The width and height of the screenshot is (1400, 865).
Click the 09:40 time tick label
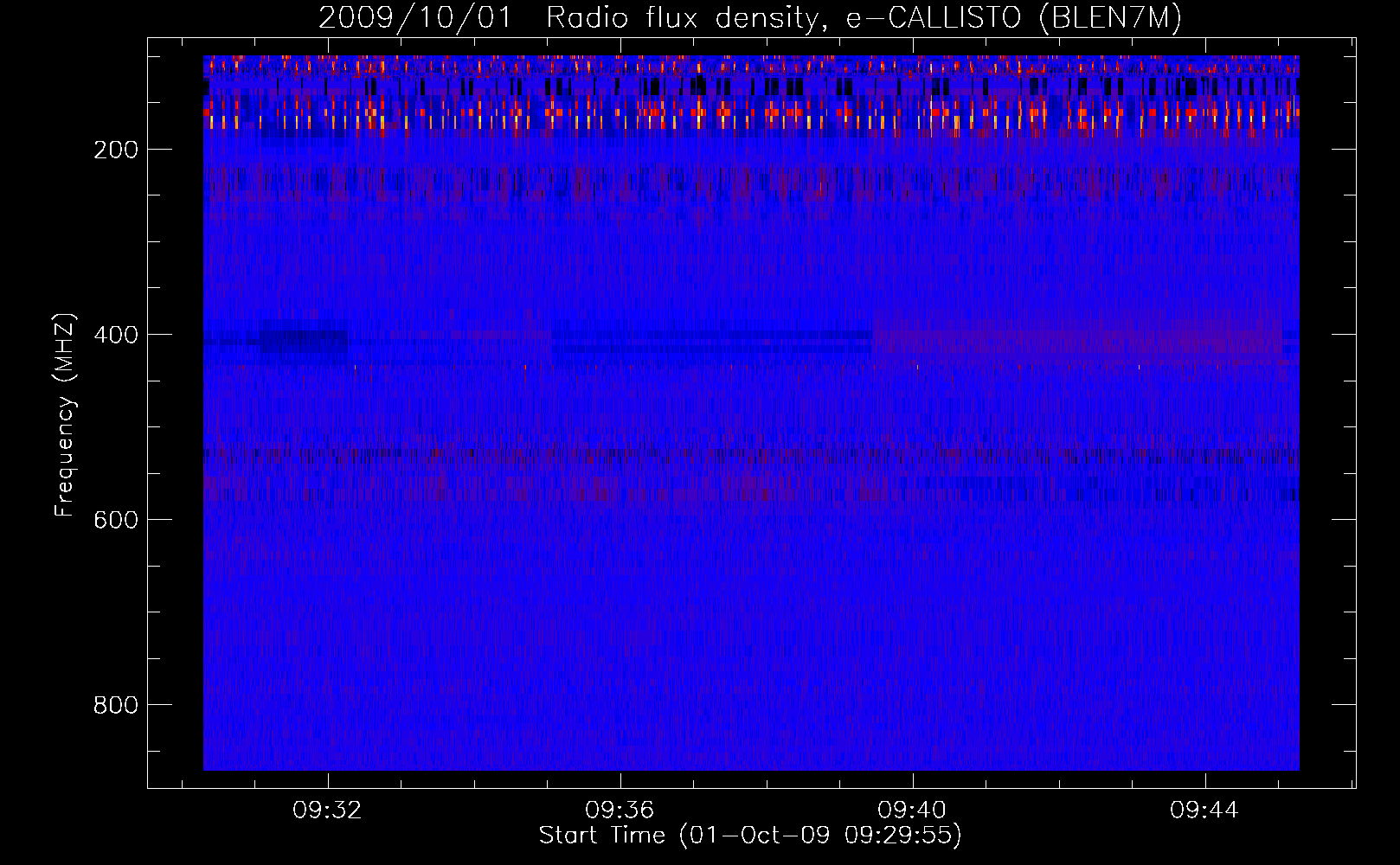click(912, 811)
